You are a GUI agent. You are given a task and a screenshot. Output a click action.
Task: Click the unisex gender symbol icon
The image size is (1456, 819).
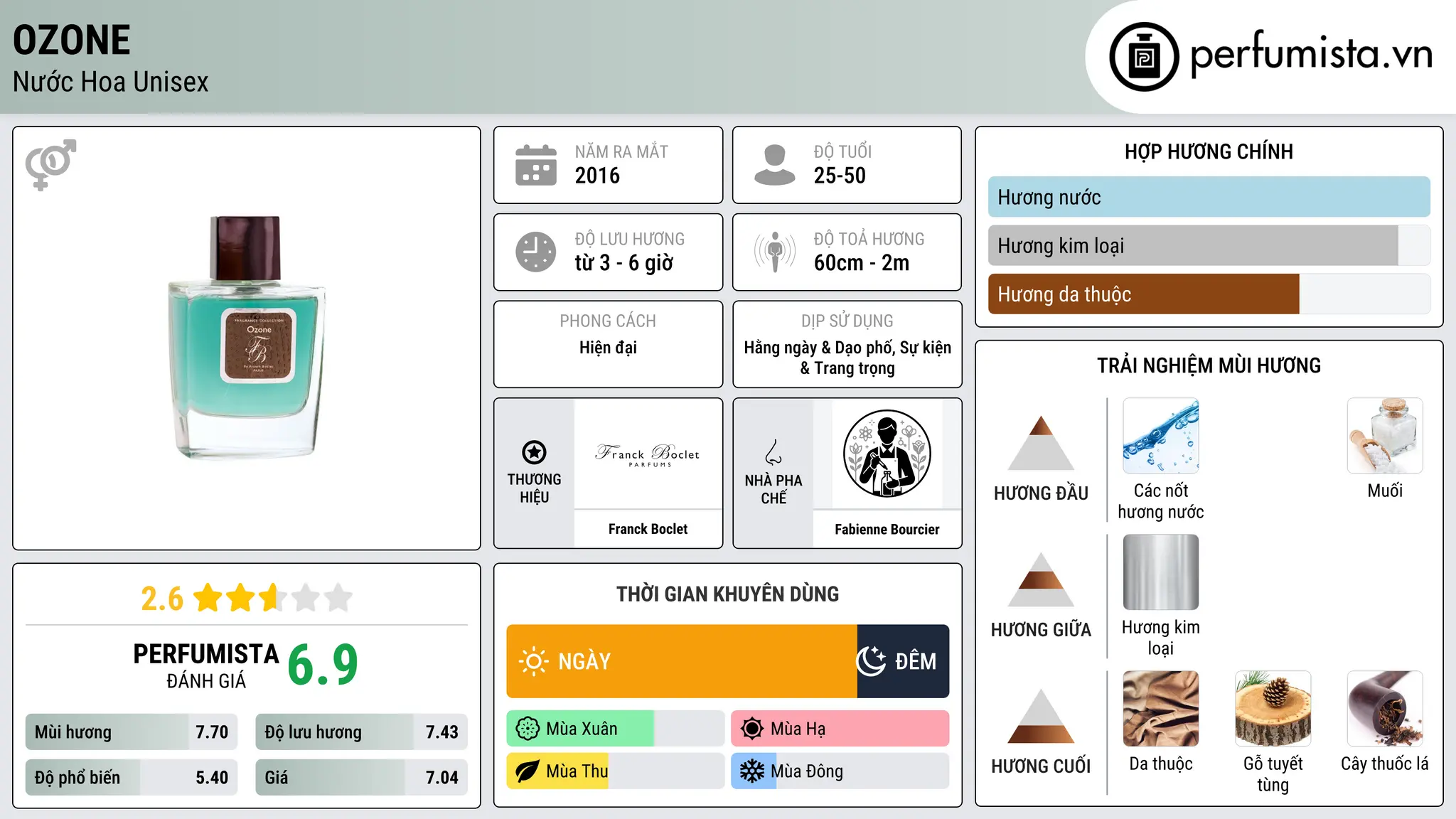pyautogui.click(x=50, y=164)
